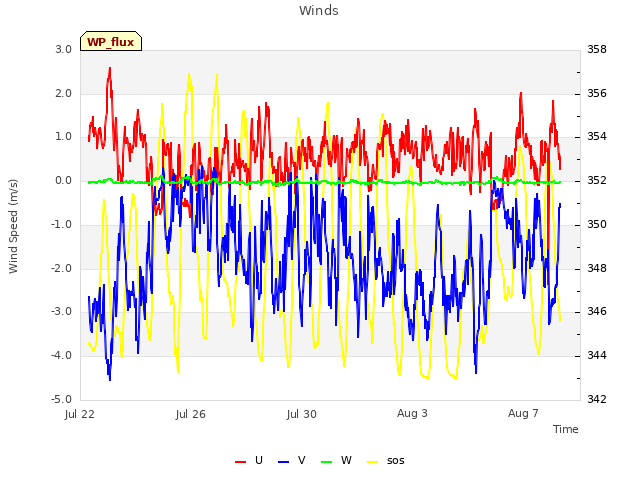Click the Jul 26 date tick label
Viewport: 640px width, 480px height.
coord(191,414)
